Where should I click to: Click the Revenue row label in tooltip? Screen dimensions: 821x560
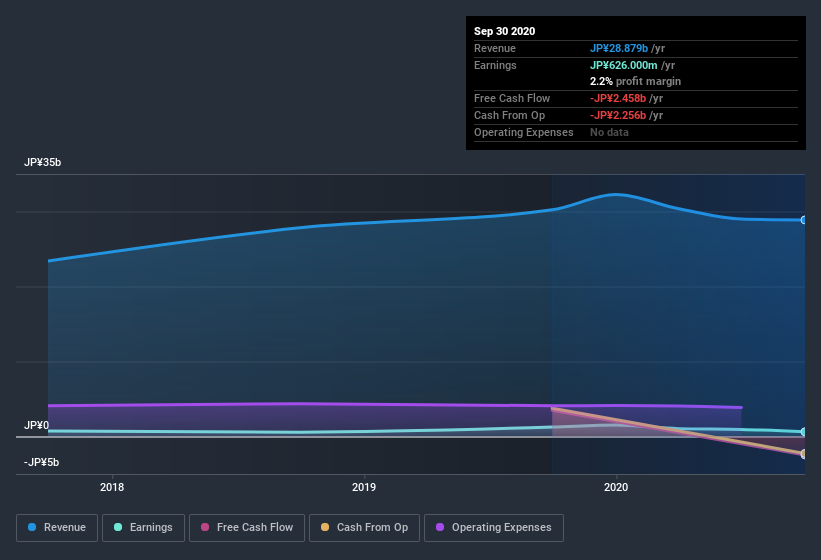pyautogui.click(x=495, y=48)
